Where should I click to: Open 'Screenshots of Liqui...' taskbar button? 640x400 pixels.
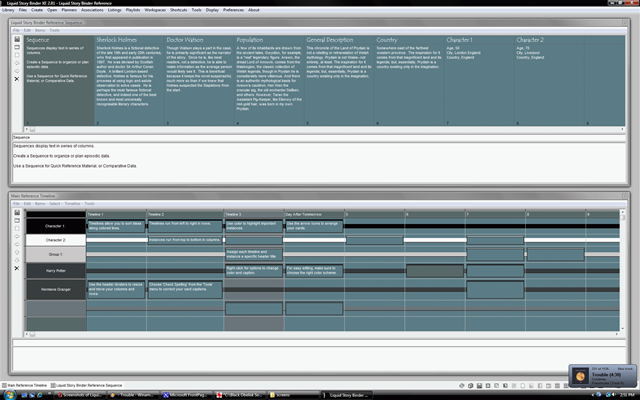(79, 395)
